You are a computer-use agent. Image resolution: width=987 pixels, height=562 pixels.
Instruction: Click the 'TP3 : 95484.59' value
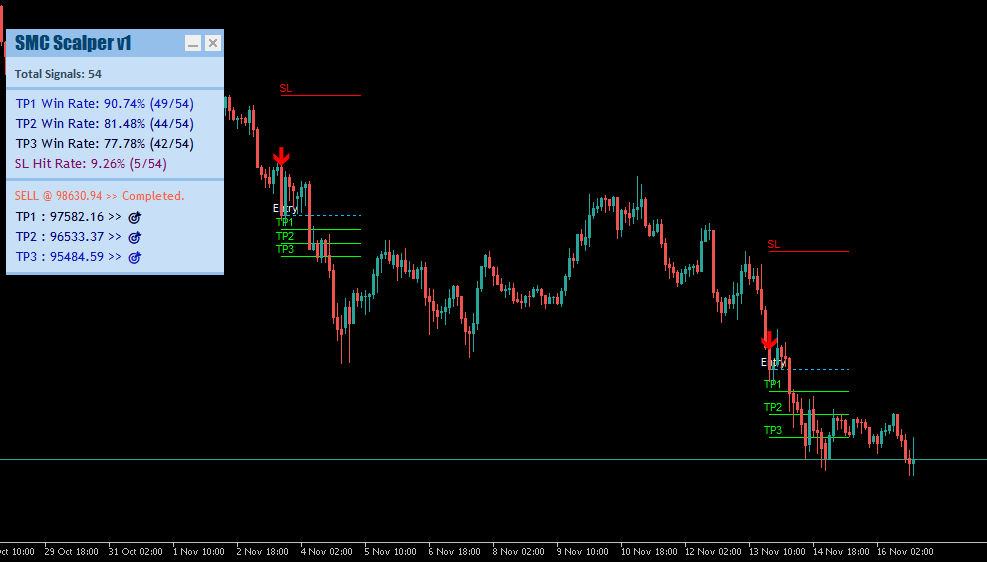(x=60, y=257)
